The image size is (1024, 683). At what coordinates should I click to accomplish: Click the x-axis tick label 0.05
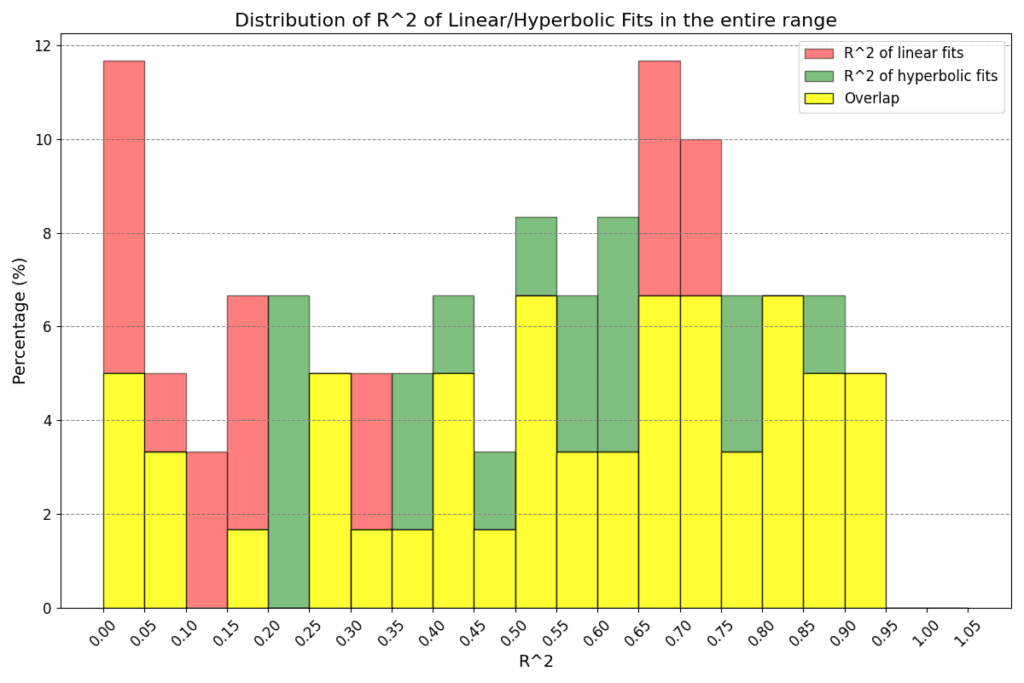tap(142, 633)
